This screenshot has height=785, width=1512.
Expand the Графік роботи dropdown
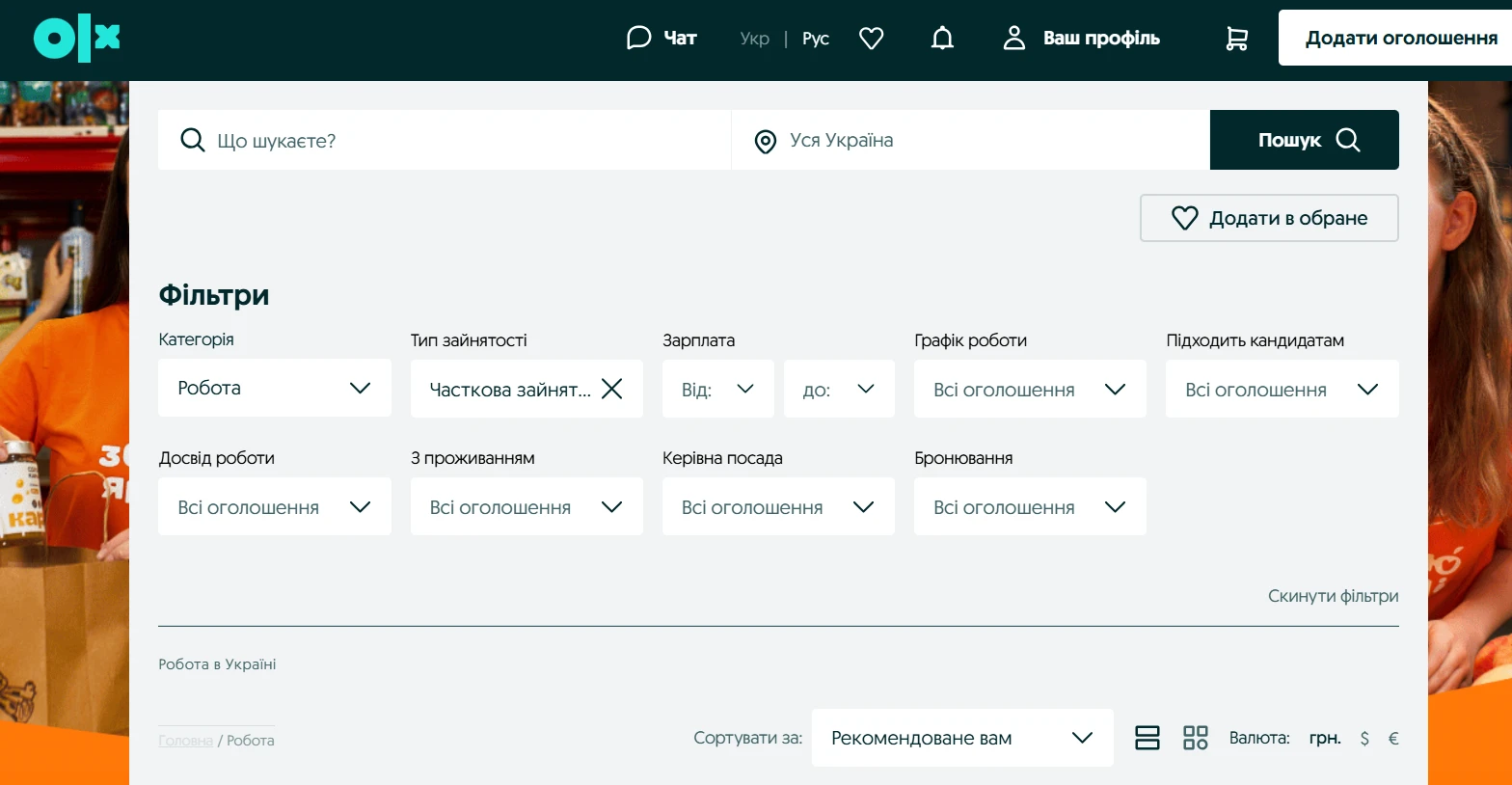(x=1030, y=389)
